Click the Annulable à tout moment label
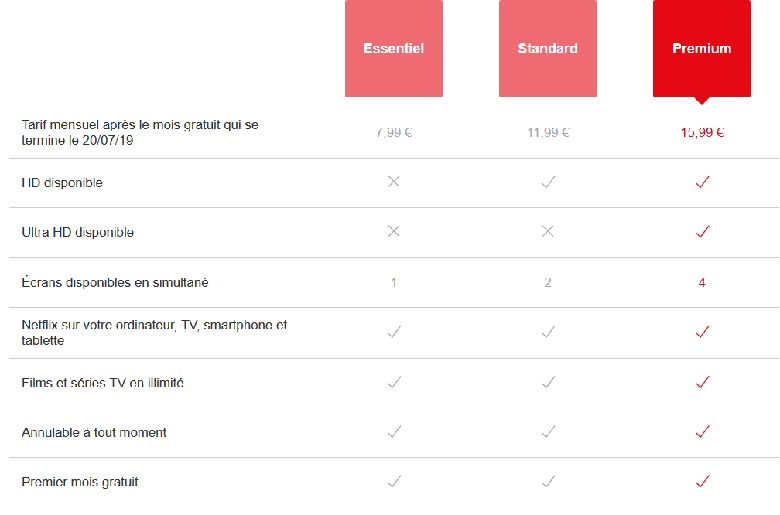This screenshot has height=515, width=780. [94, 432]
